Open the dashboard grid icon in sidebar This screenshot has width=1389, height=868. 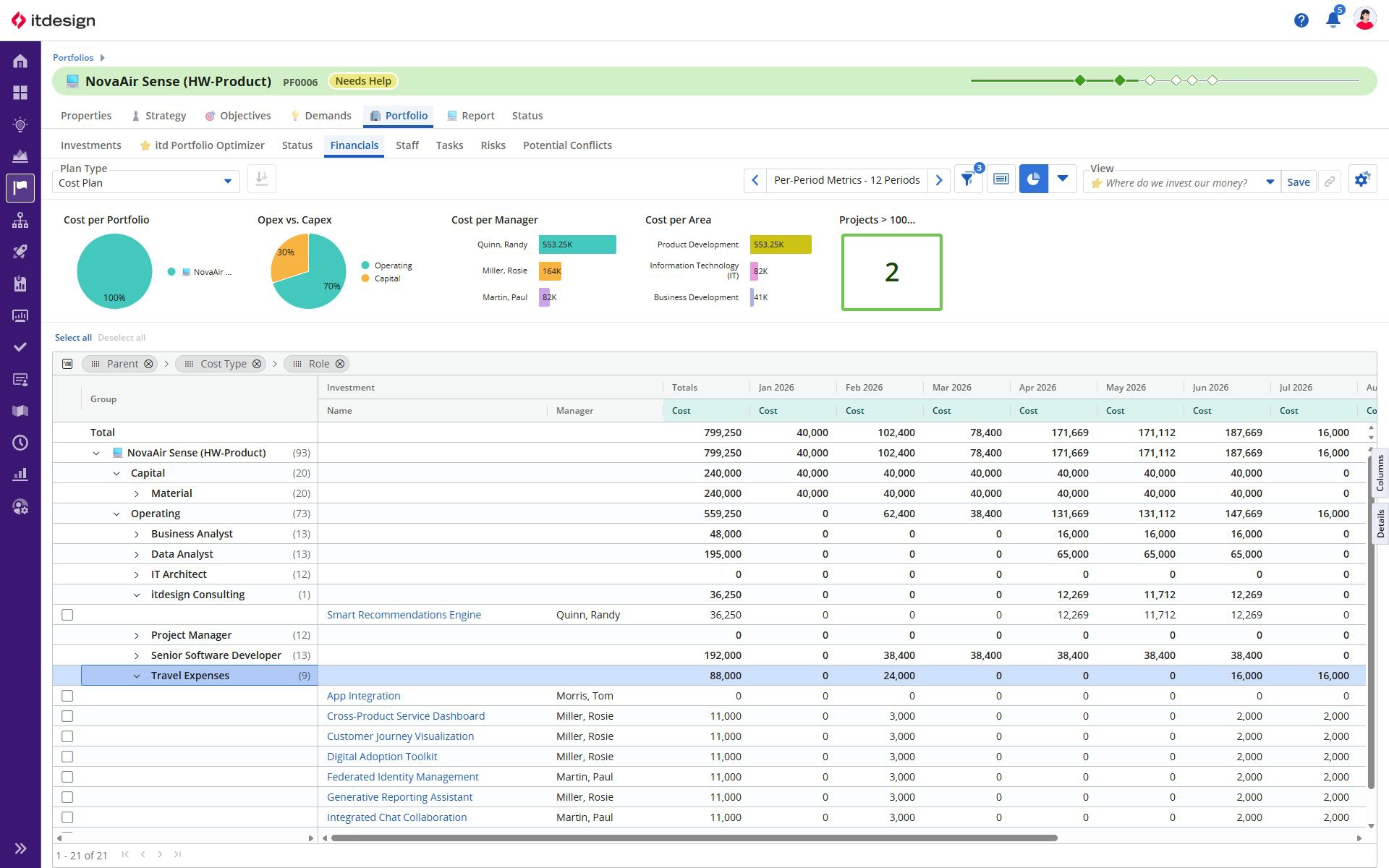click(x=20, y=93)
